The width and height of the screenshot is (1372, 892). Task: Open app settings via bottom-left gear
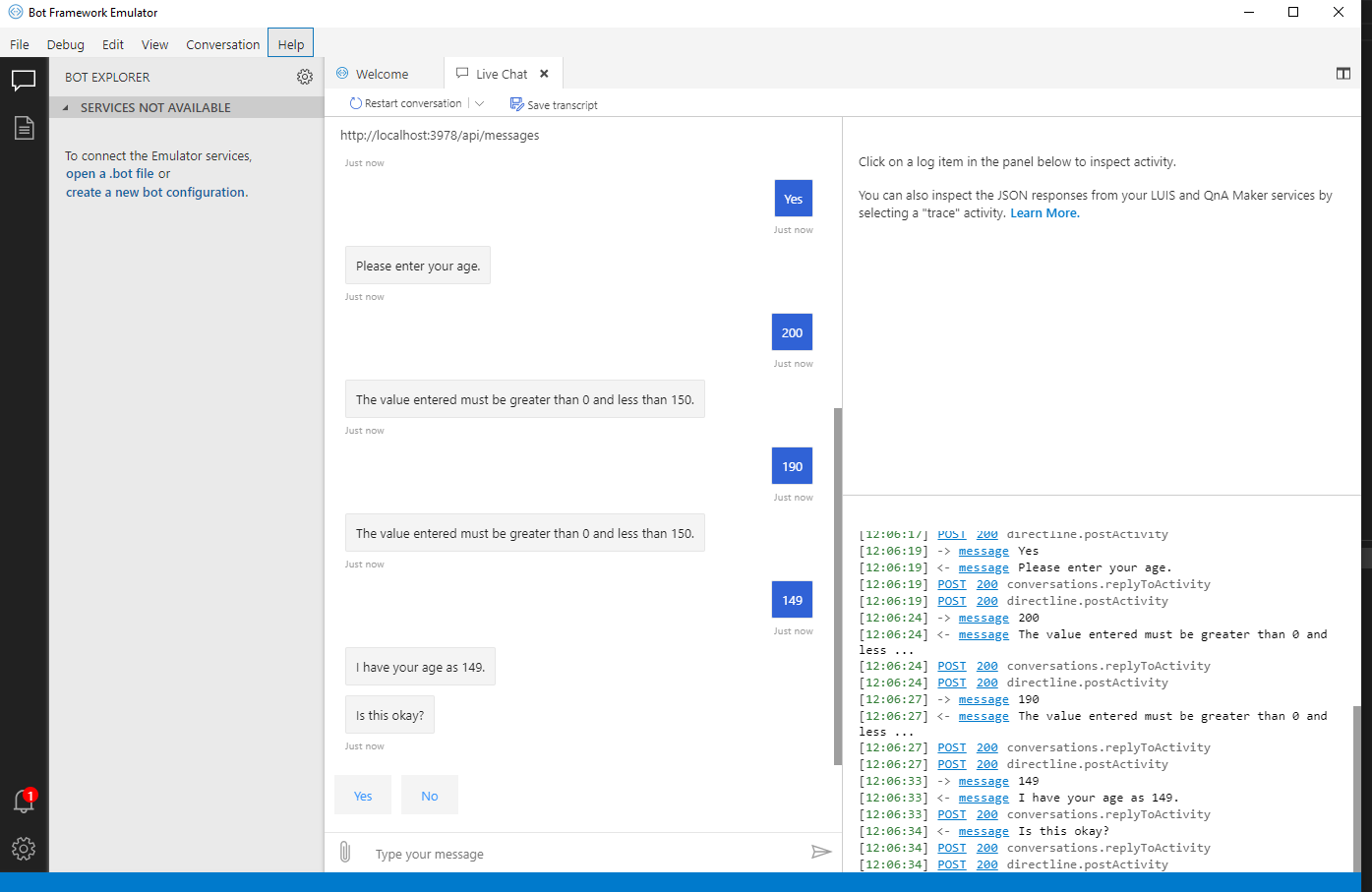click(22, 849)
